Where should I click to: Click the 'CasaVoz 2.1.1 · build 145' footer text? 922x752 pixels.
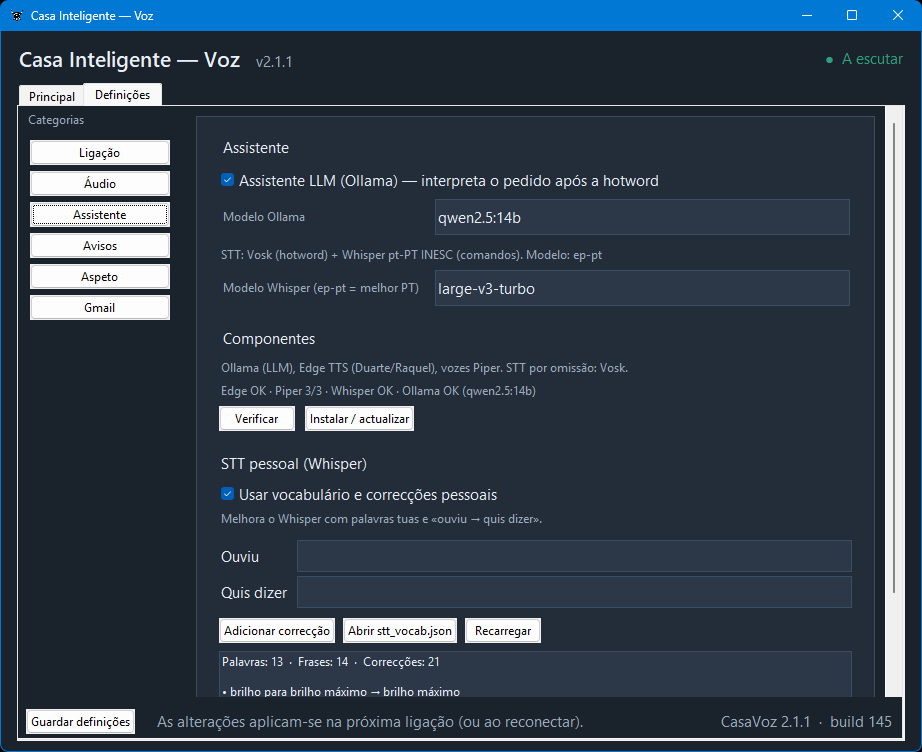[806, 722]
